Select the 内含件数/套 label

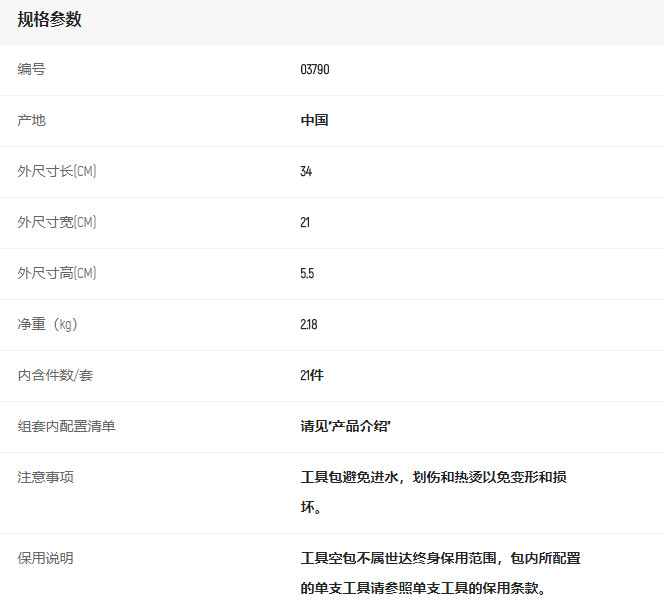coord(56,376)
